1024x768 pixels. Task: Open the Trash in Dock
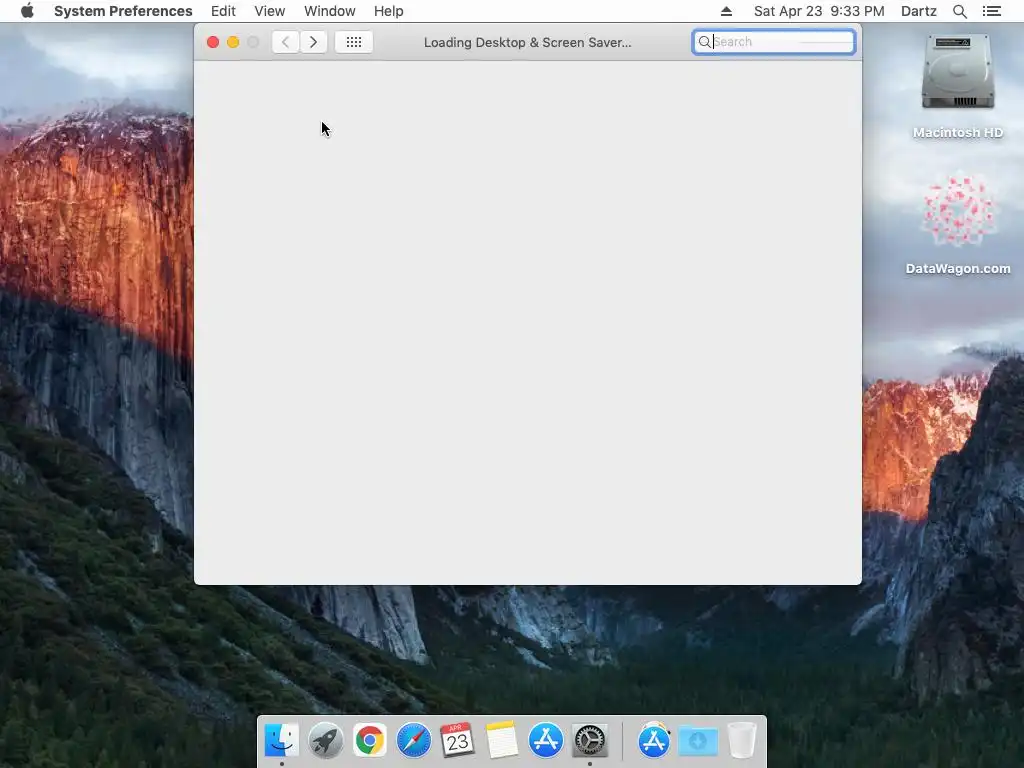coord(741,740)
